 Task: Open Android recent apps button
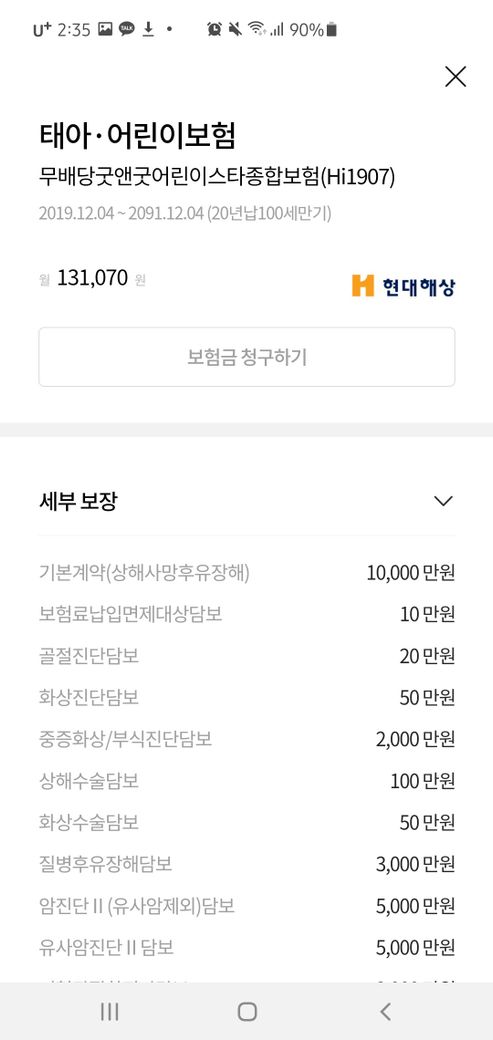109,1011
